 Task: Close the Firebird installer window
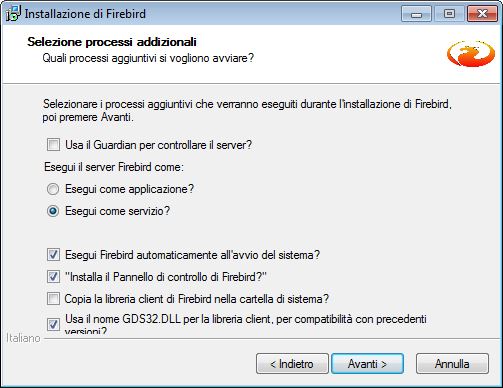click(482, 14)
